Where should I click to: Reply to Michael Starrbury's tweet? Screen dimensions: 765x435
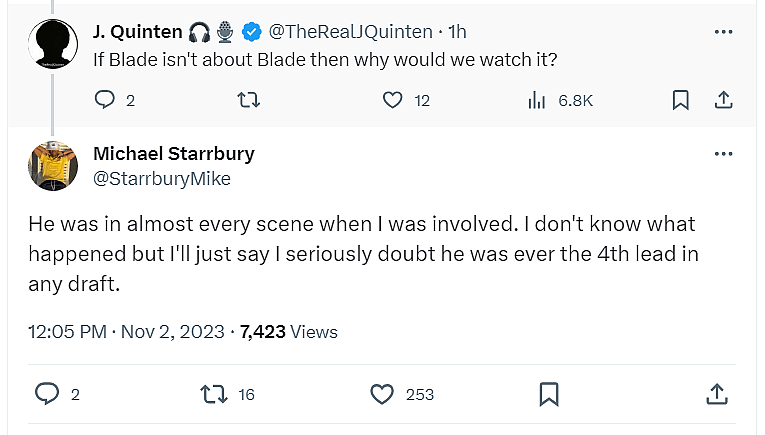pos(48,394)
